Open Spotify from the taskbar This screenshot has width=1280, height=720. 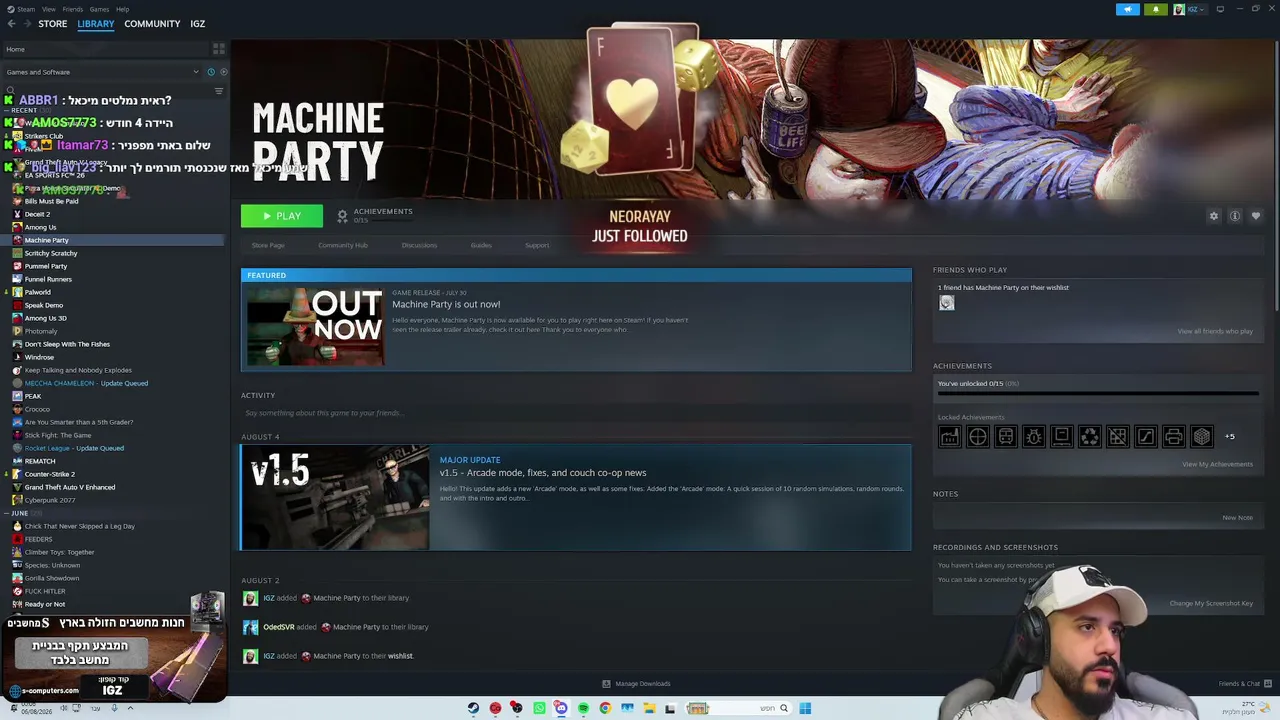coord(583,708)
